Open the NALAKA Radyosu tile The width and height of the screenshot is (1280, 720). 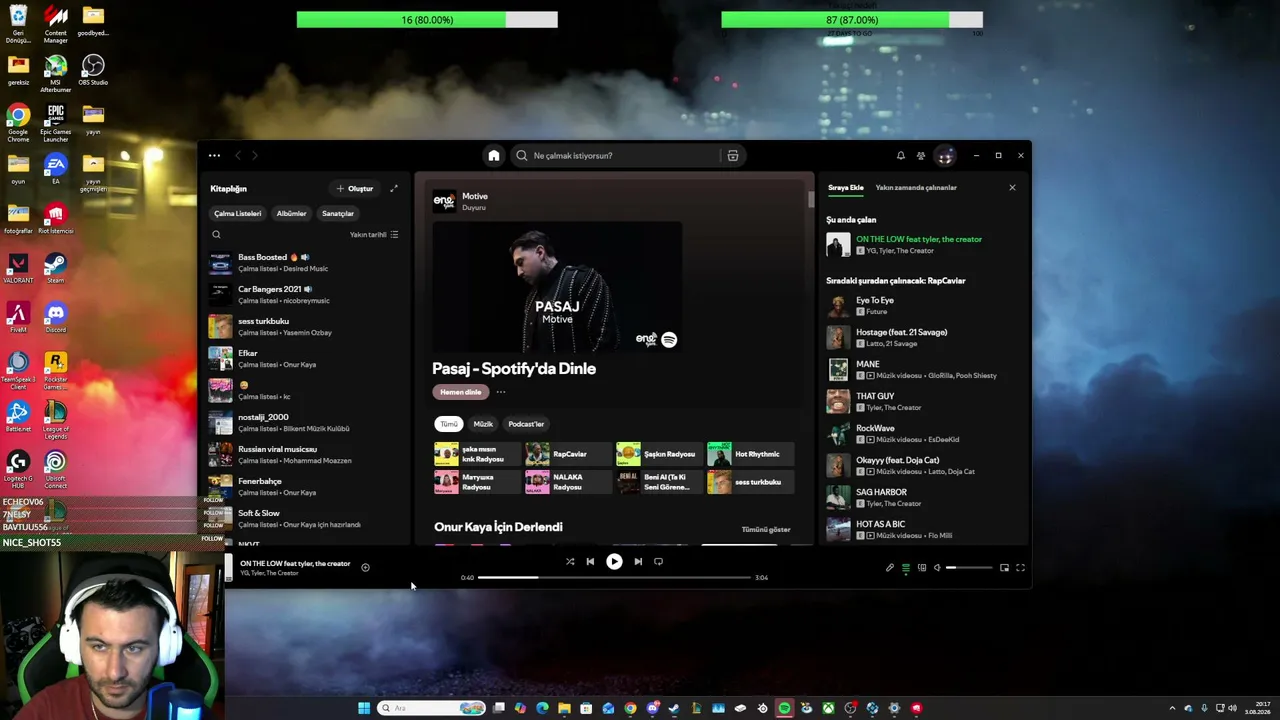(568, 482)
